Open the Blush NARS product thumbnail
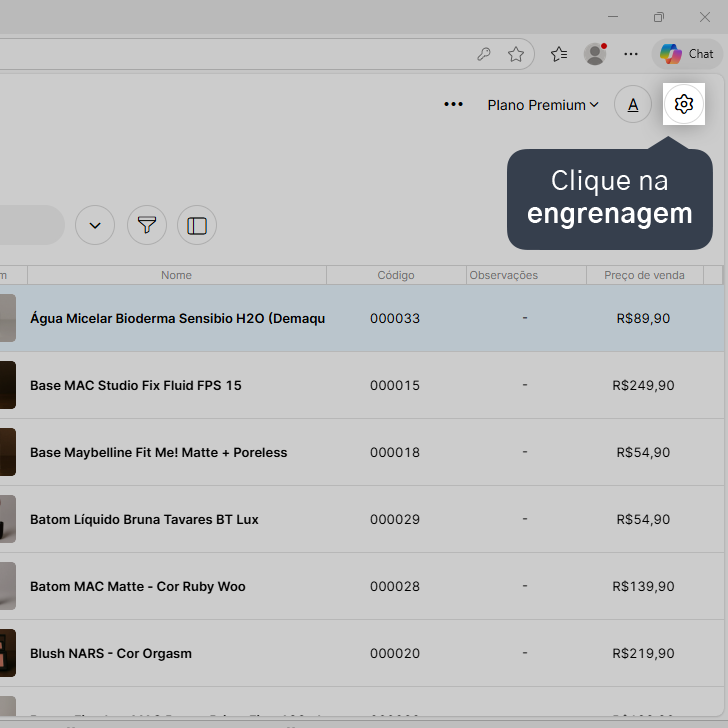Screen dimensions: 728x728 point(7,653)
